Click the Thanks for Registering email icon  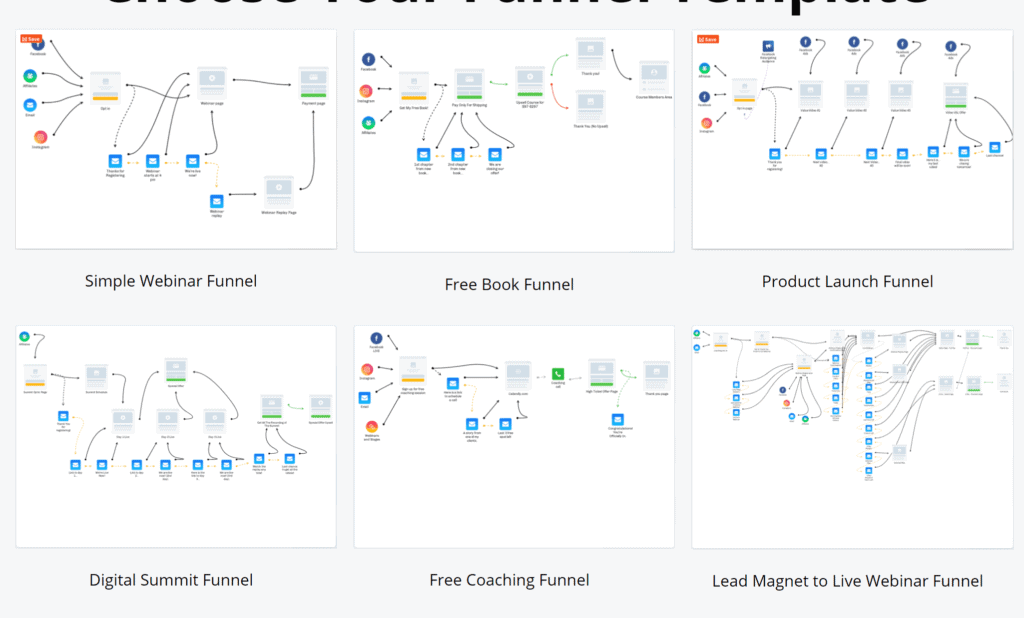tap(115, 161)
